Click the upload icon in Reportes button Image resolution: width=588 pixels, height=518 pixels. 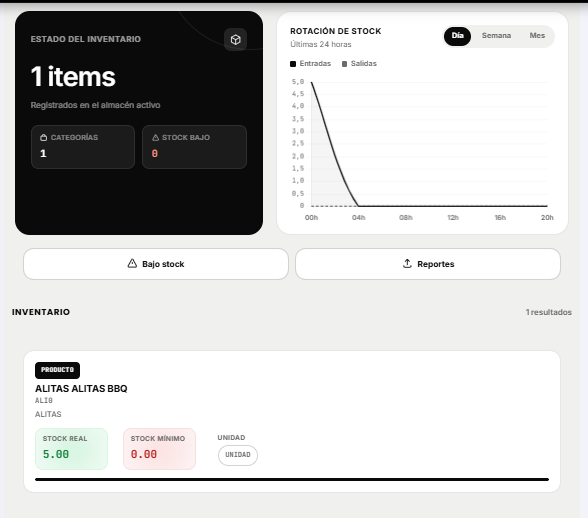[x=407, y=263]
